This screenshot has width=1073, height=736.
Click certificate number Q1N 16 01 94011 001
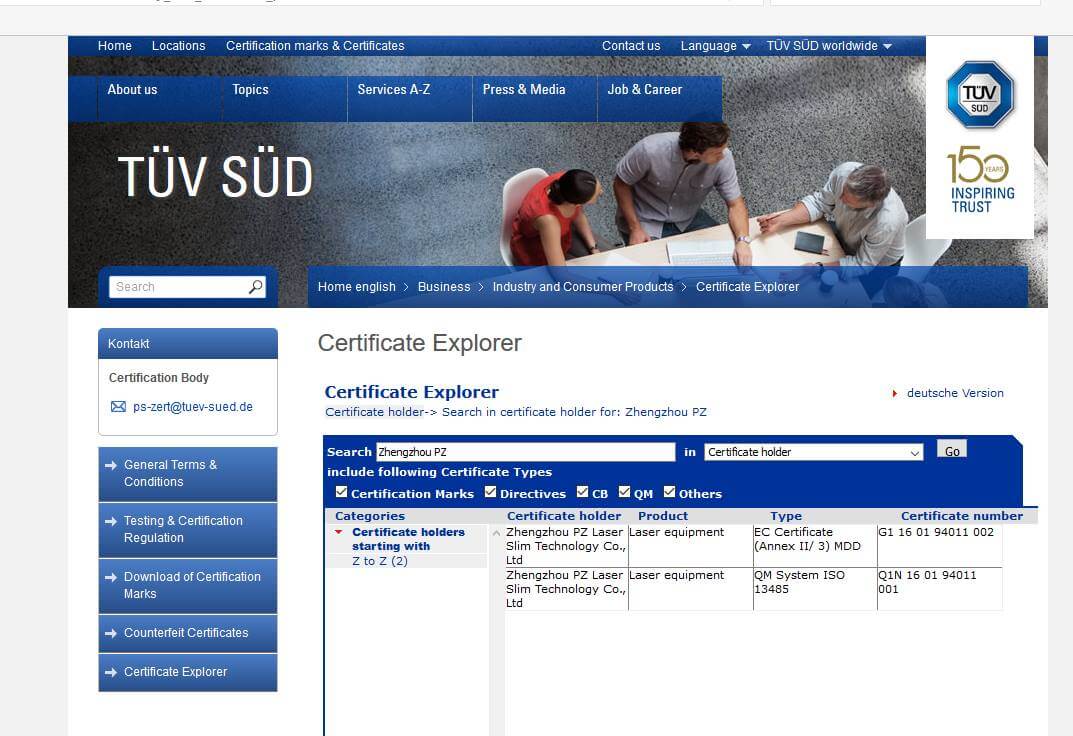pyautogui.click(x=927, y=582)
